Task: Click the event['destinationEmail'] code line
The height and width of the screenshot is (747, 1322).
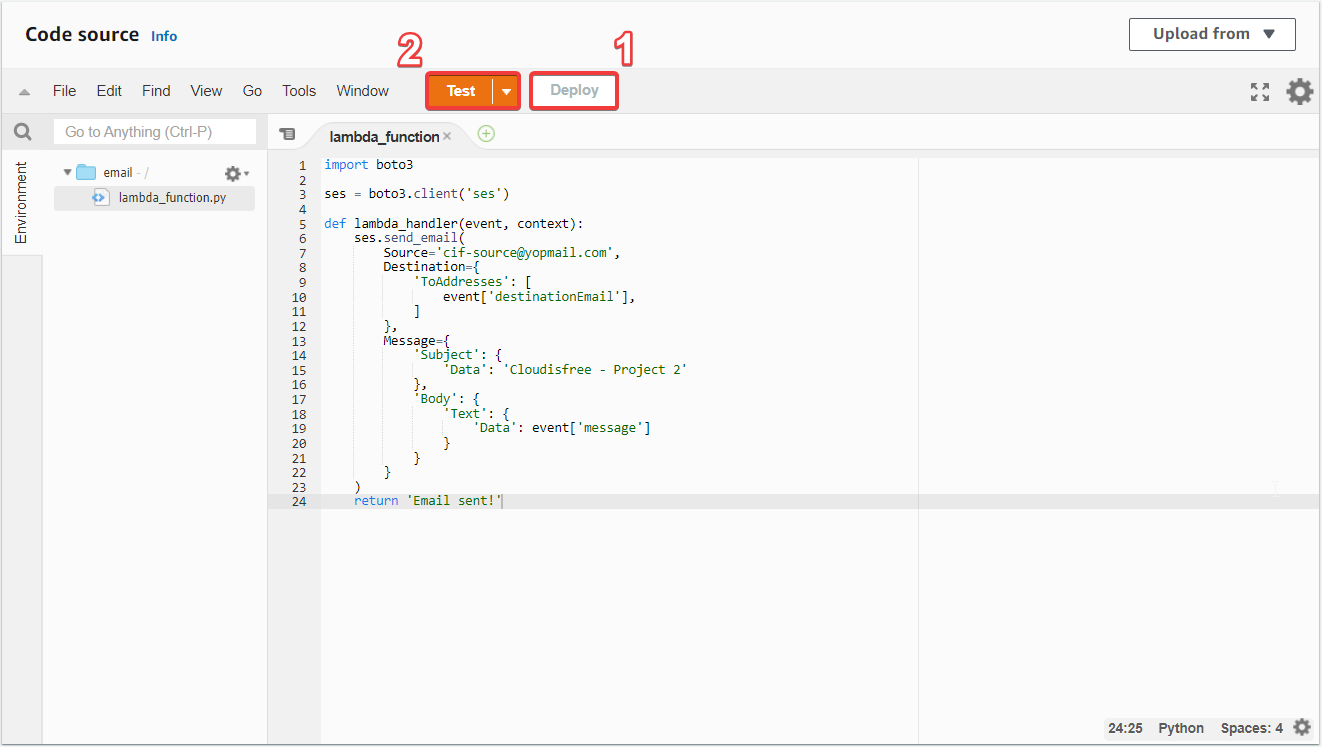Action: (x=539, y=297)
